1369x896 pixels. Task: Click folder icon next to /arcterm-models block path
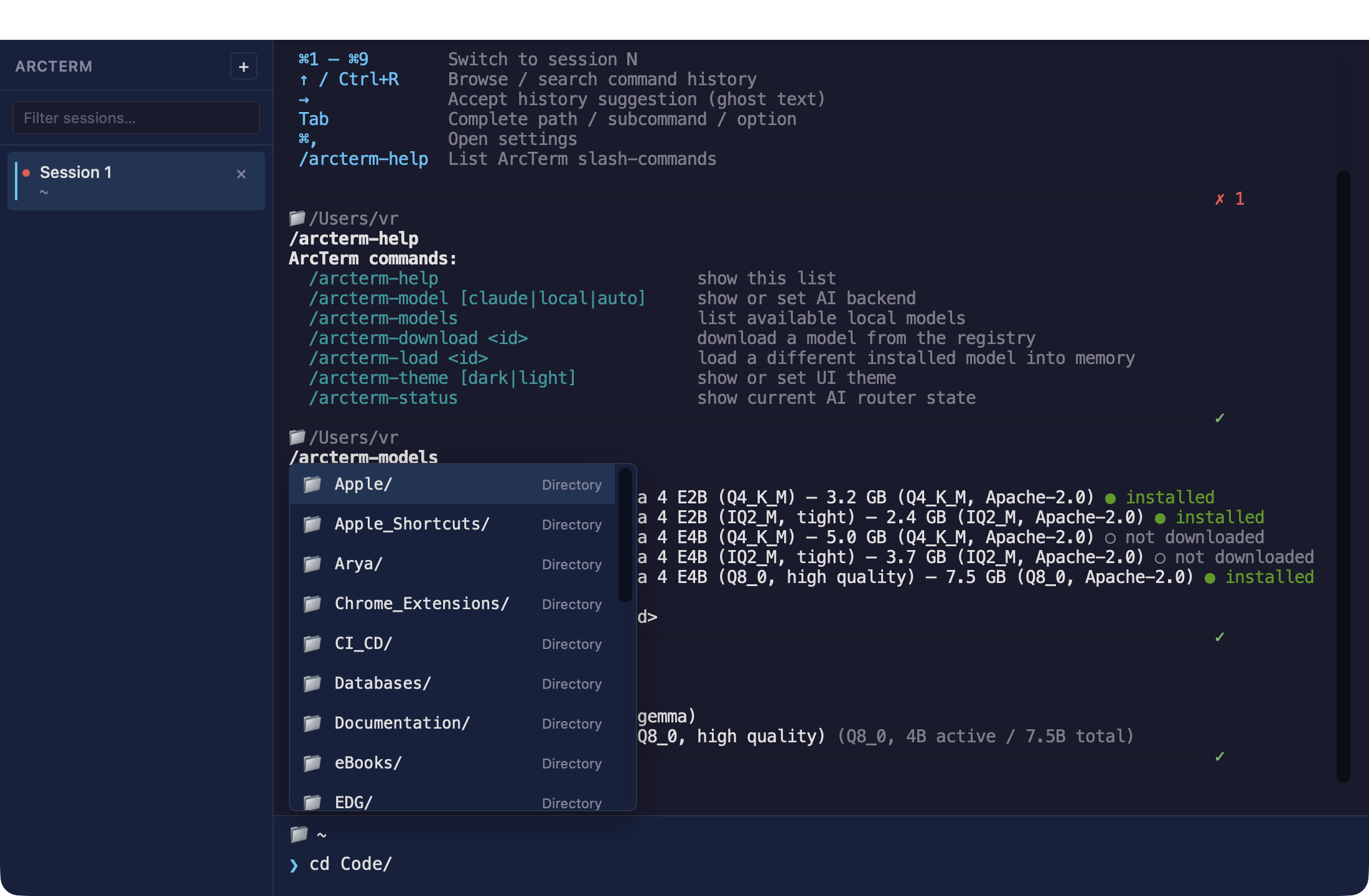[297, 437]
